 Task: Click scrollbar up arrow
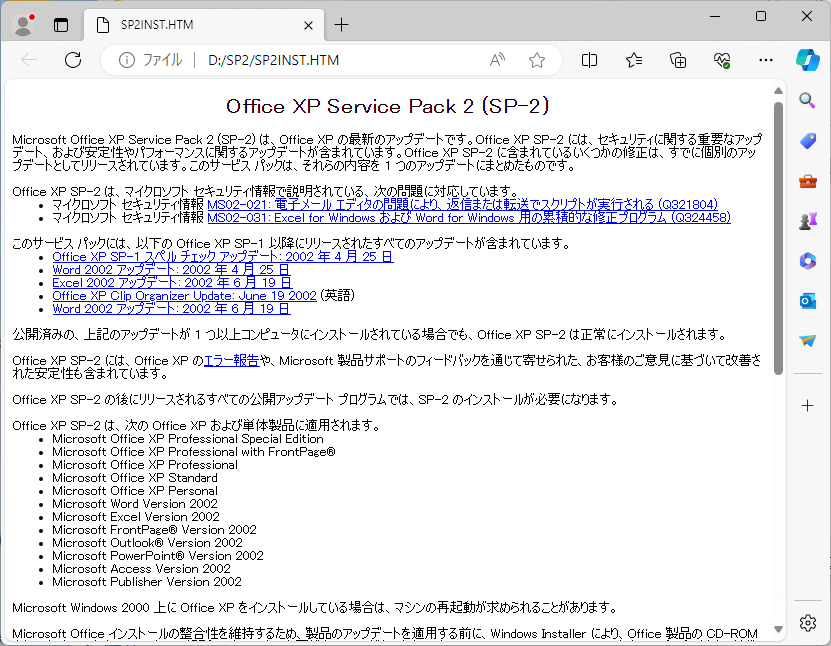pos(778,91)
